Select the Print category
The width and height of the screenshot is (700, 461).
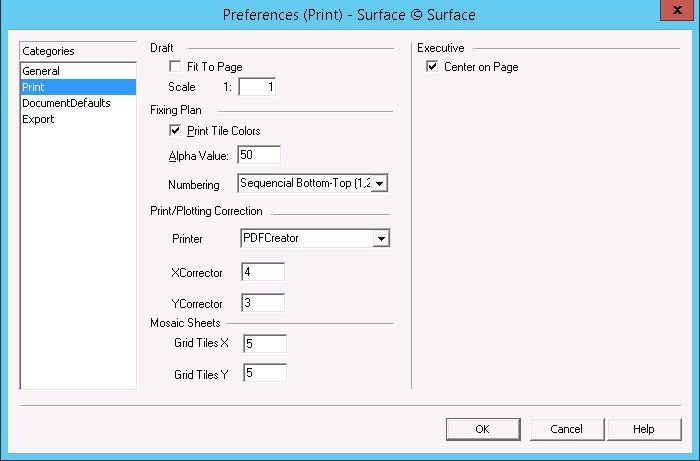pos(33,87)
